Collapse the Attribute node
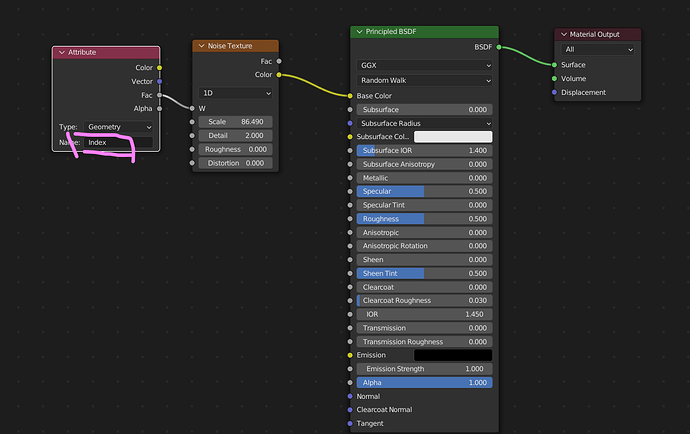This screenshot has height=434, width=690. [62, 52]
